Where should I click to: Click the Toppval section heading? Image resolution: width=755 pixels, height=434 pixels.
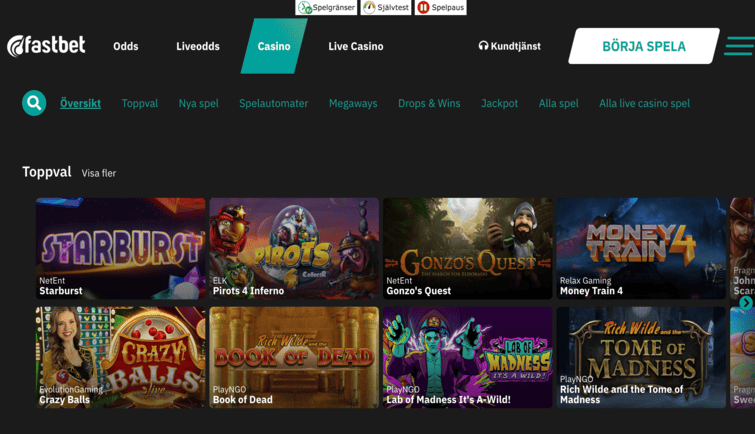click(47, 172)
